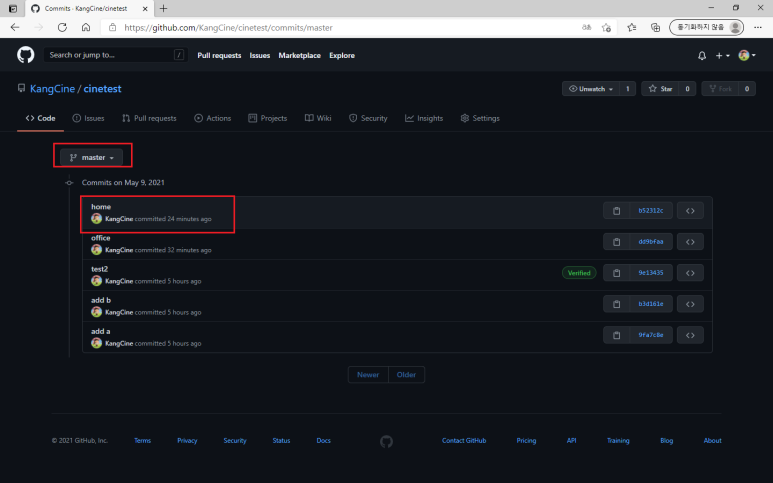Open the user avatar menu in header
Screen dimensions: 773x483
click(747, 55)
